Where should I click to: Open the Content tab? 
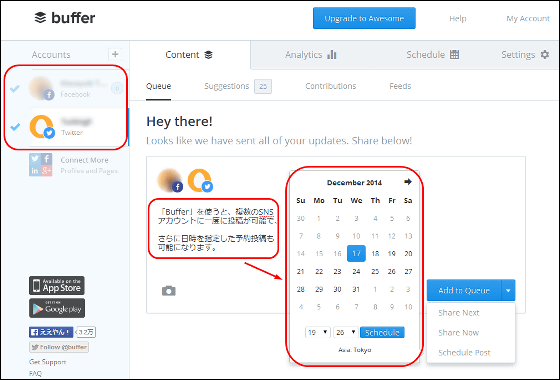[189, 55]
